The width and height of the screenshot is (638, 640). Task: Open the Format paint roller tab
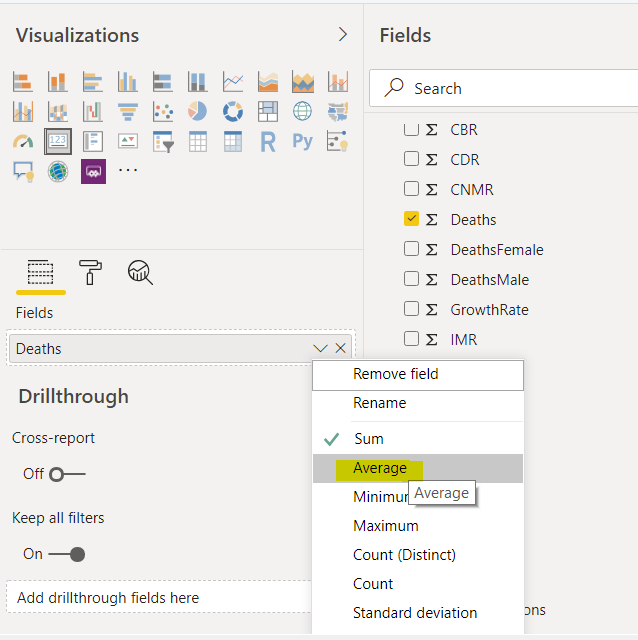pyautogui.click(x=91, y=272)
